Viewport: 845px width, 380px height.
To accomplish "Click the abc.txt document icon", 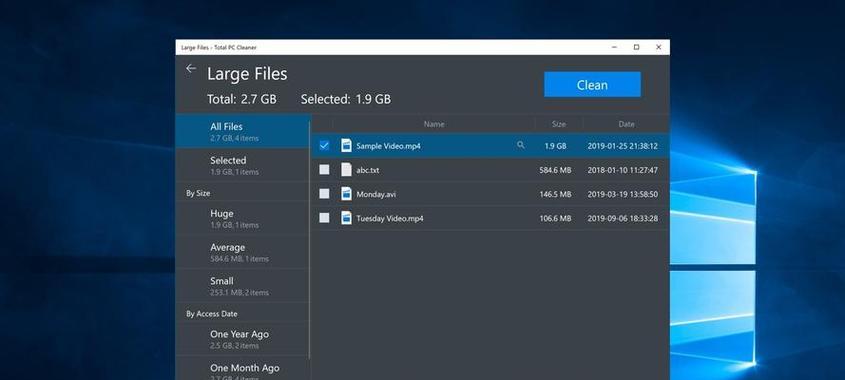I will [347, 170].
